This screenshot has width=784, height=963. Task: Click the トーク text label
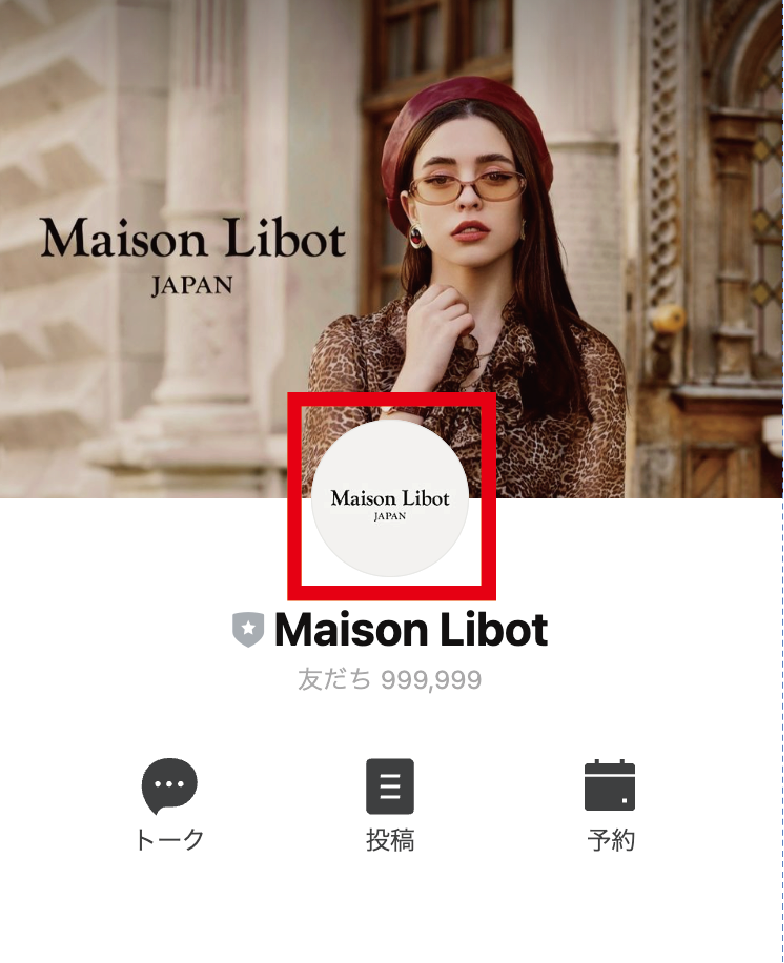tap(169, 840)
